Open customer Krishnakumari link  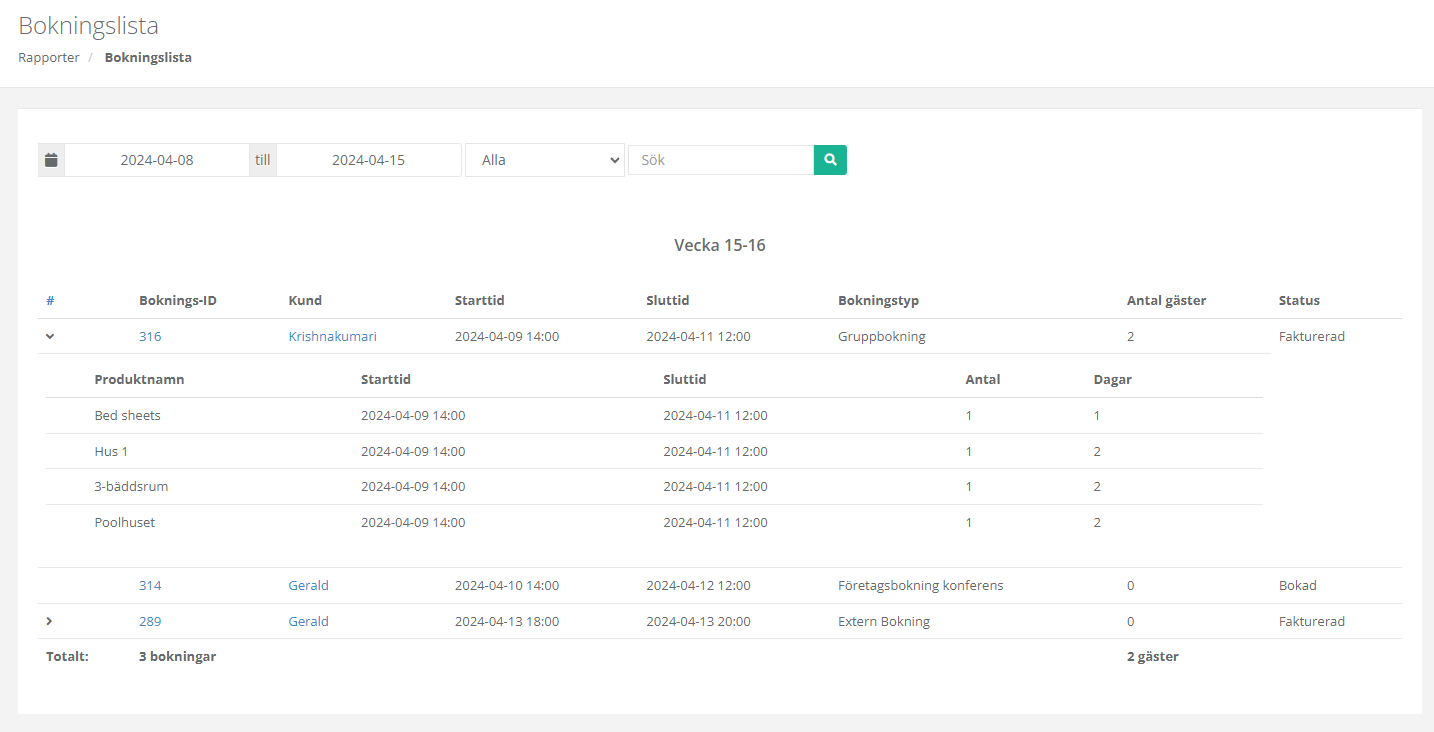point(332,337)
